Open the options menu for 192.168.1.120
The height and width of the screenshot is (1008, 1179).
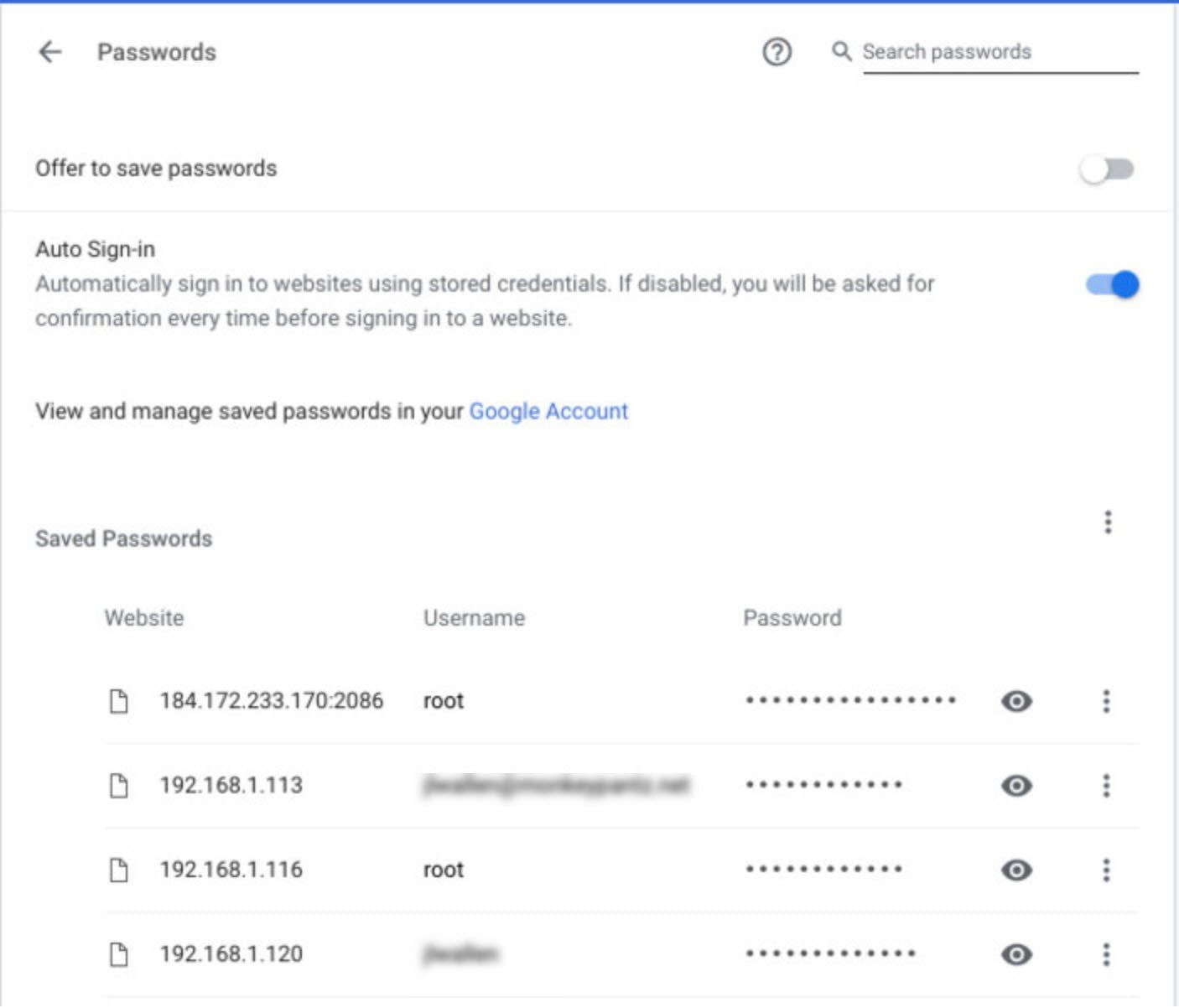(1107, 953)
